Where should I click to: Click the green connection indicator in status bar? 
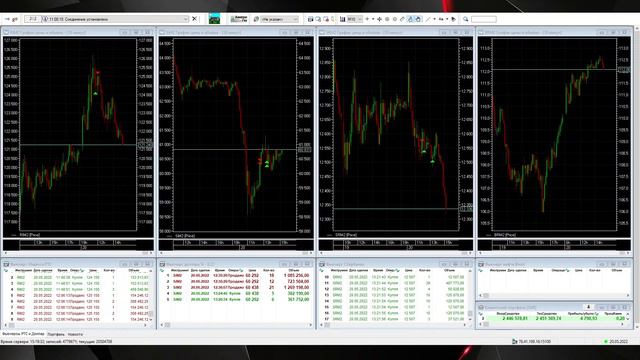click(x=606, y=342)
